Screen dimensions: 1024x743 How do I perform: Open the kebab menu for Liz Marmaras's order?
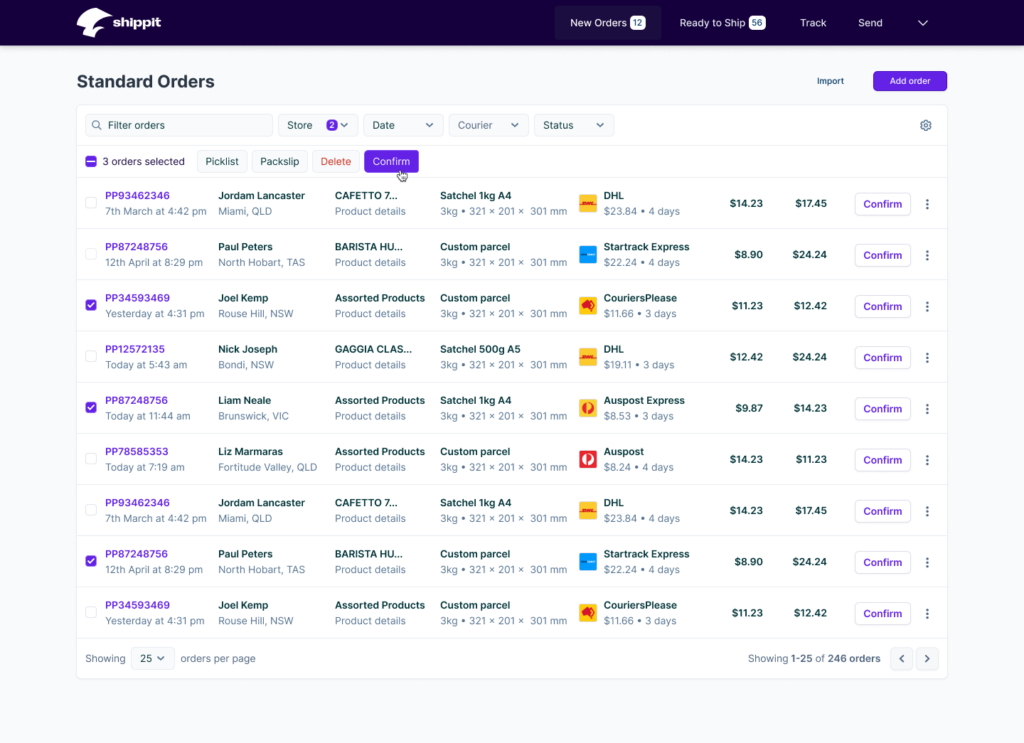click(927, 460)
